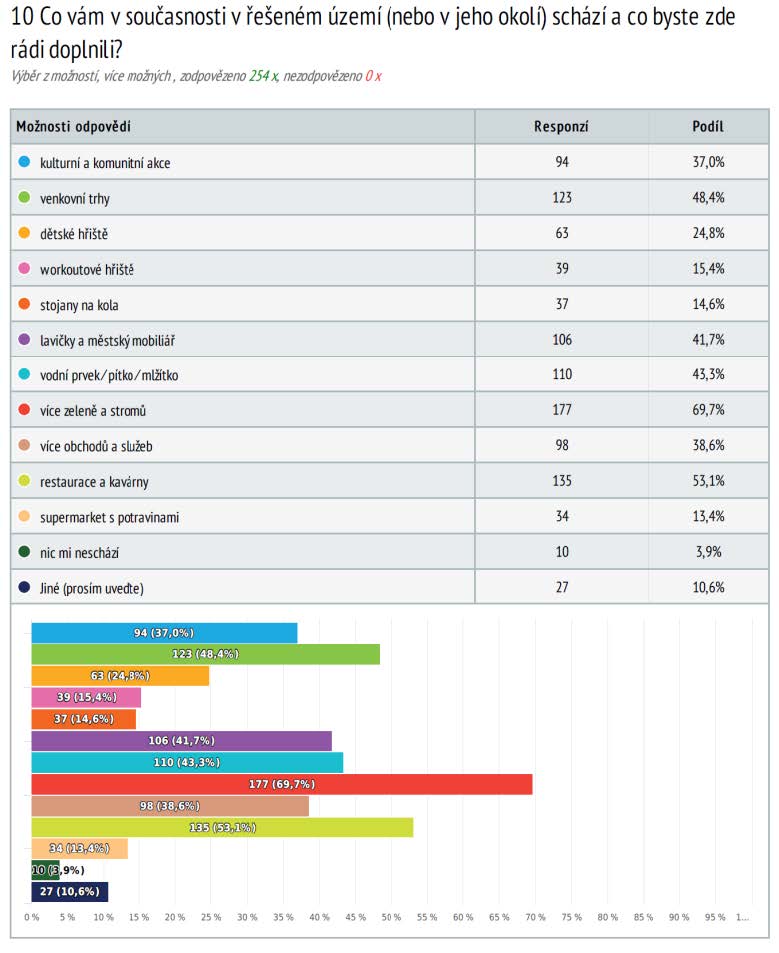Click the restaurace a kavárny row label
This screenshot has width=779, height=953.
click(x=94, y=482)
